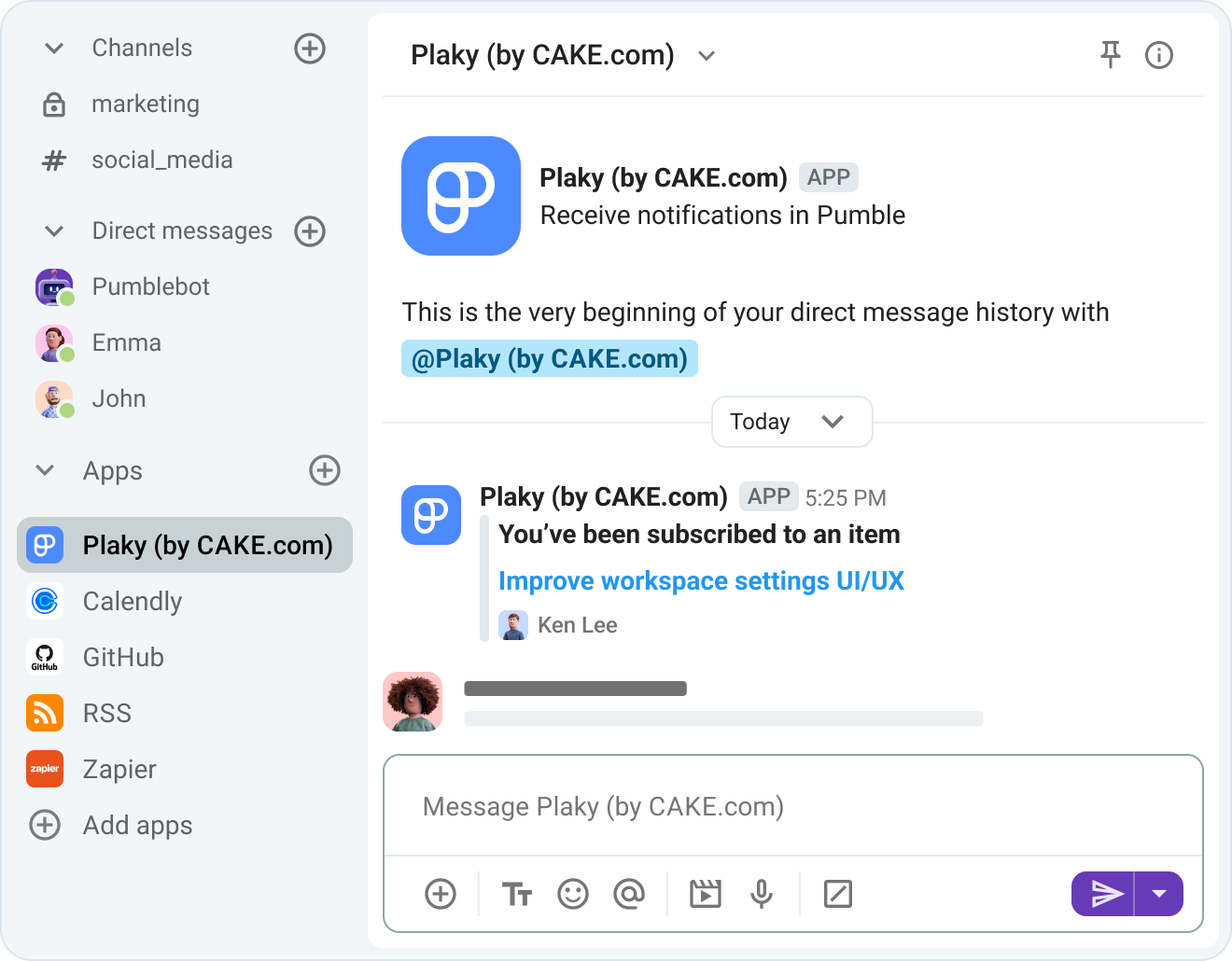Click "Receive notifications in Pumble" description
The height and width of the screenshot is (961, 1232).
coord(722,216)
